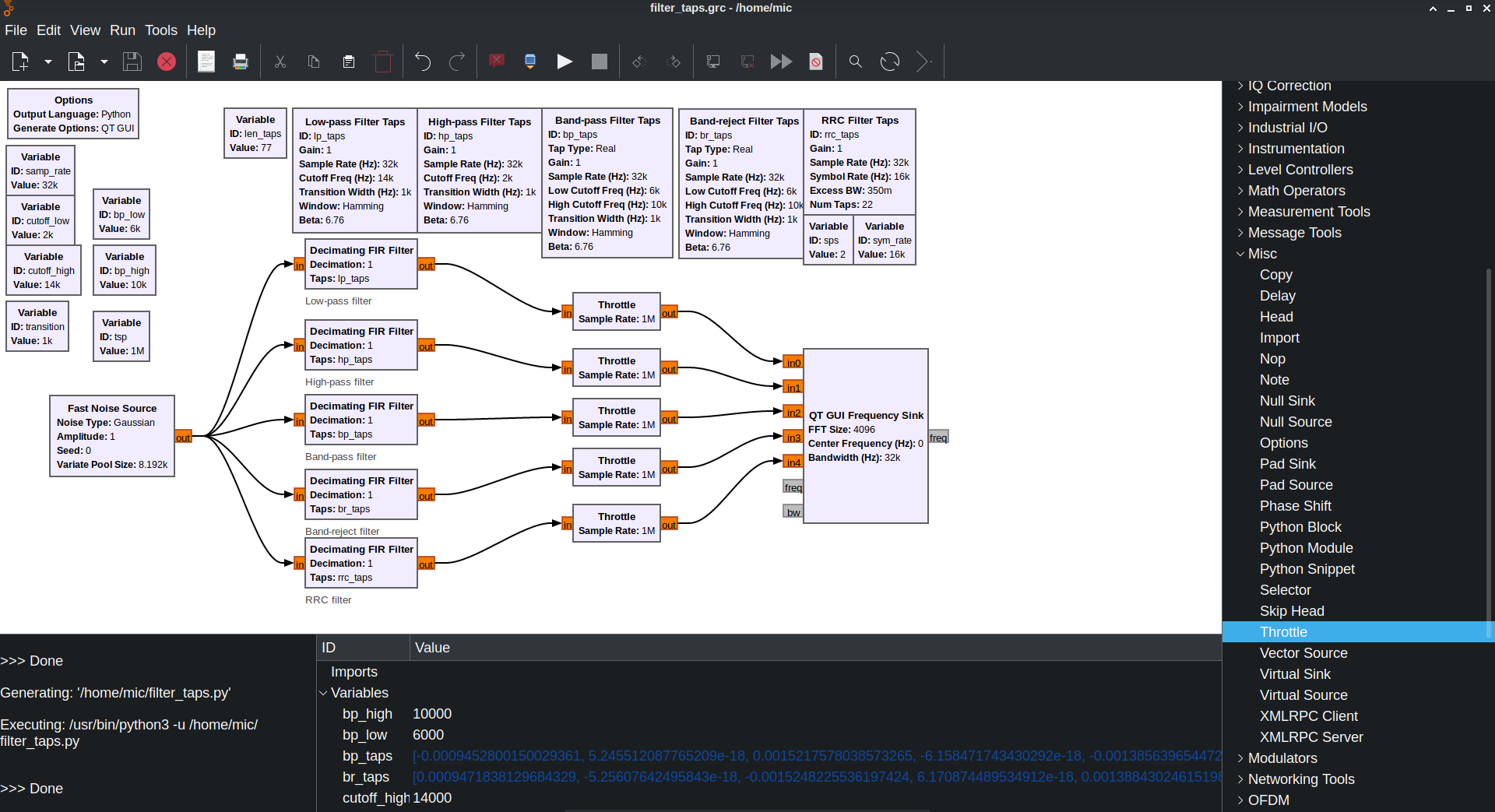This screenshot has height=812, width=1495.
Task: Collapse the Variables tree section
Action: (x=323, y=693)
